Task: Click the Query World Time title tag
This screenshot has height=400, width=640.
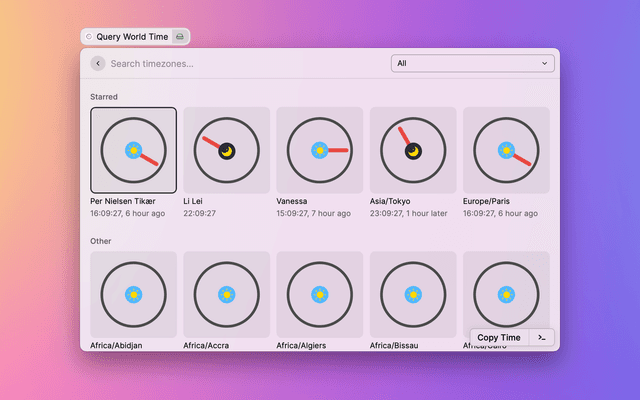Action: (x=132, y=37)
